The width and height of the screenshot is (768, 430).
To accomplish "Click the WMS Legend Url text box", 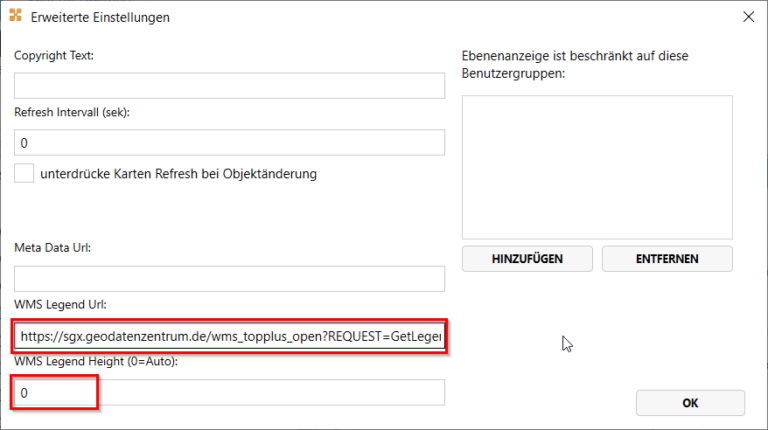I will click(x=229, y=338).
